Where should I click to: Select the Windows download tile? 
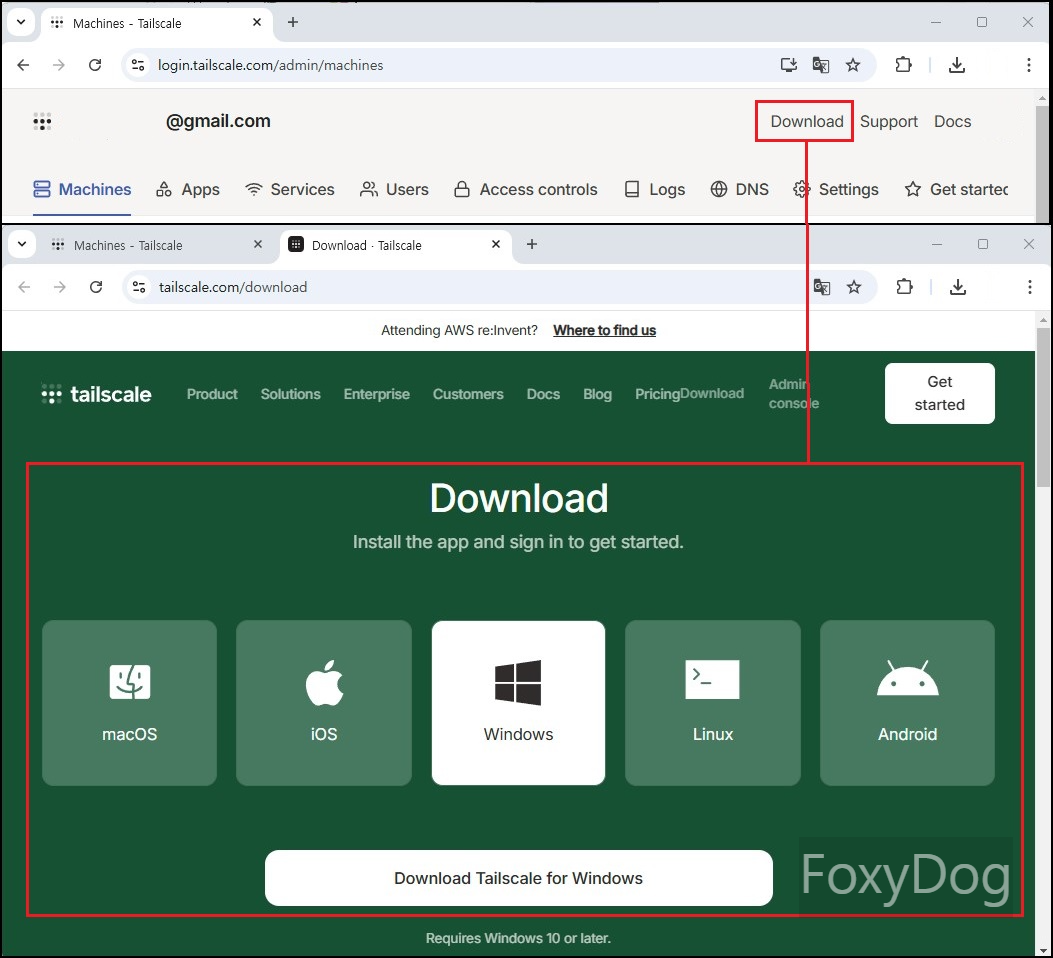518,703
